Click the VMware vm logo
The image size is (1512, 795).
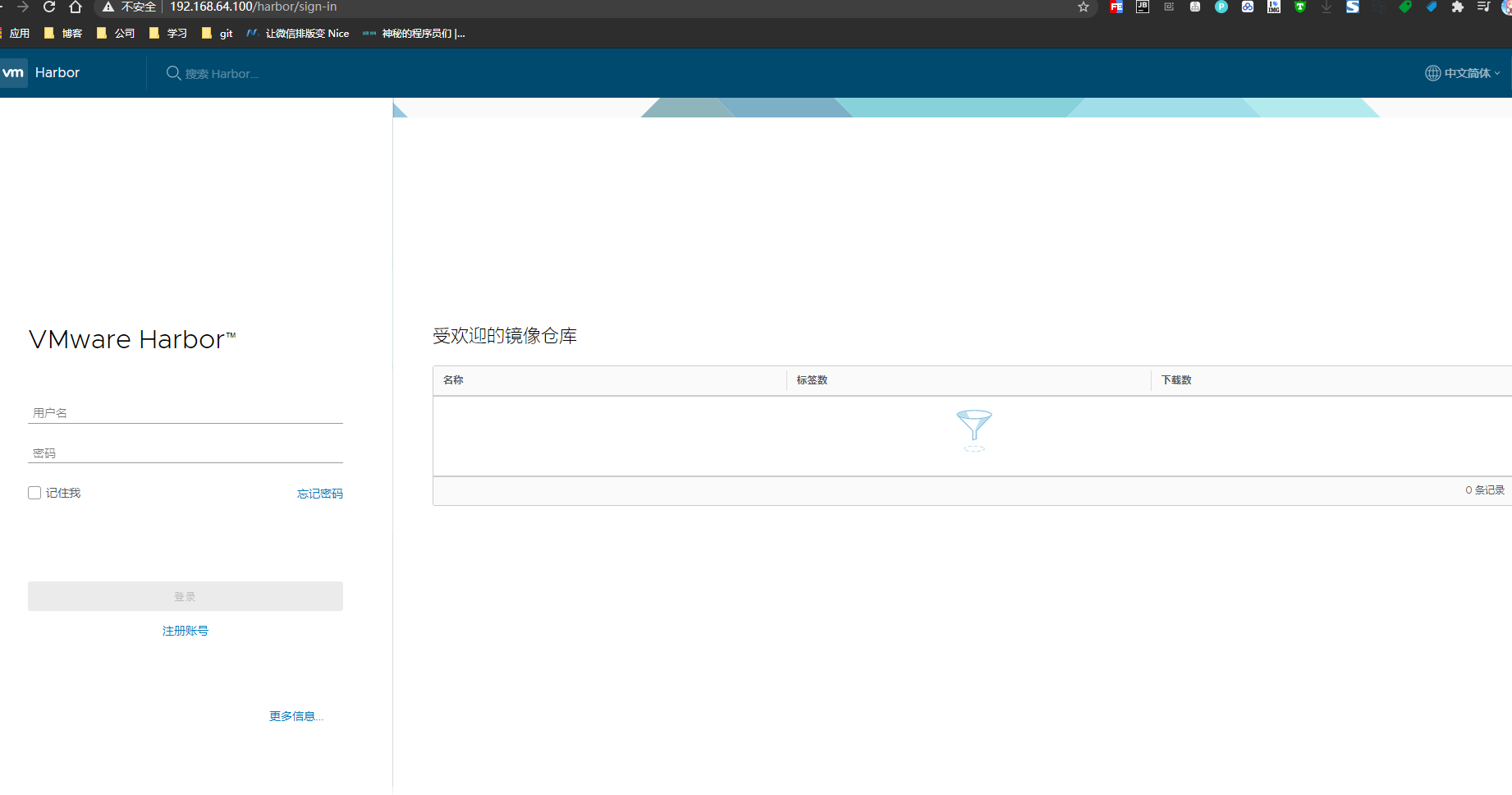tap(13, 73)
